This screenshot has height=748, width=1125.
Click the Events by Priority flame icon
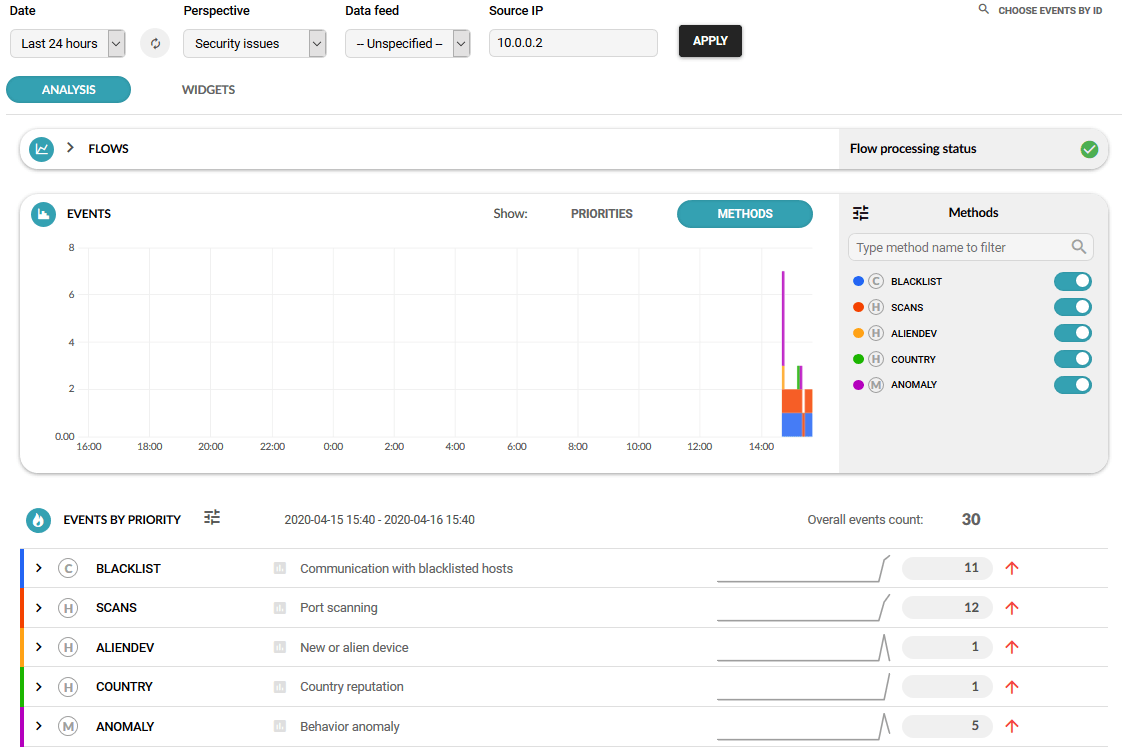click(38, 520)
